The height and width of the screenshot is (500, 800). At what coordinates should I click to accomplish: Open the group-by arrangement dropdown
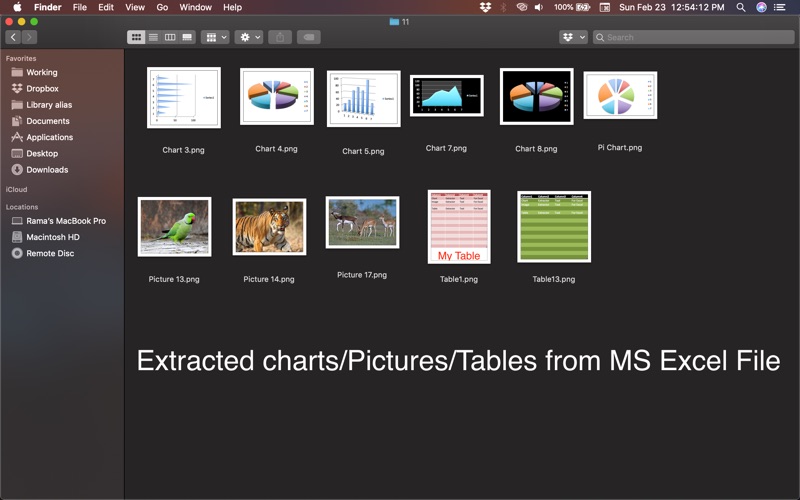(x=215, y=37)
